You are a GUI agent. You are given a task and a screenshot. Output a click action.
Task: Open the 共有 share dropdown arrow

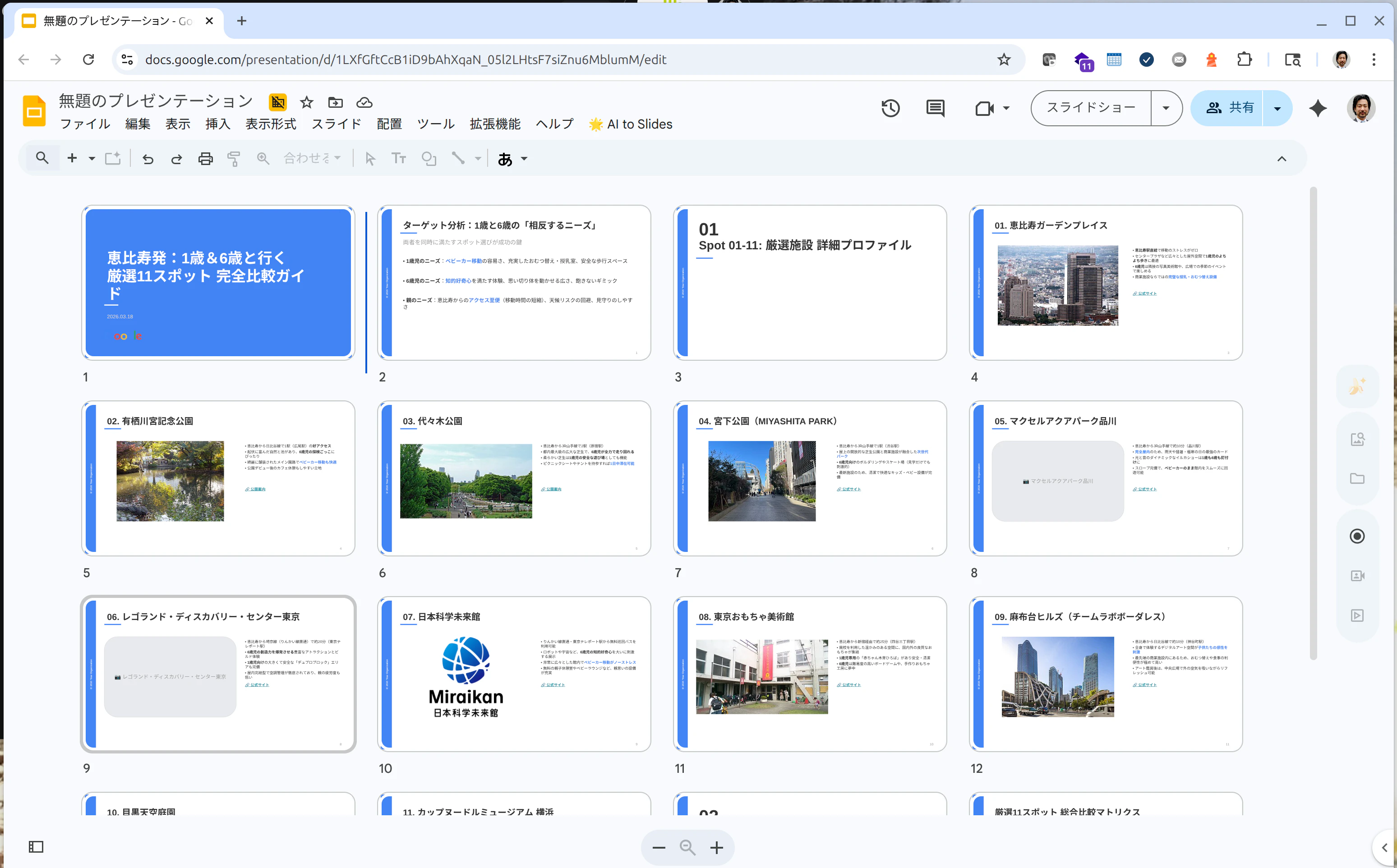[1277, 108]
